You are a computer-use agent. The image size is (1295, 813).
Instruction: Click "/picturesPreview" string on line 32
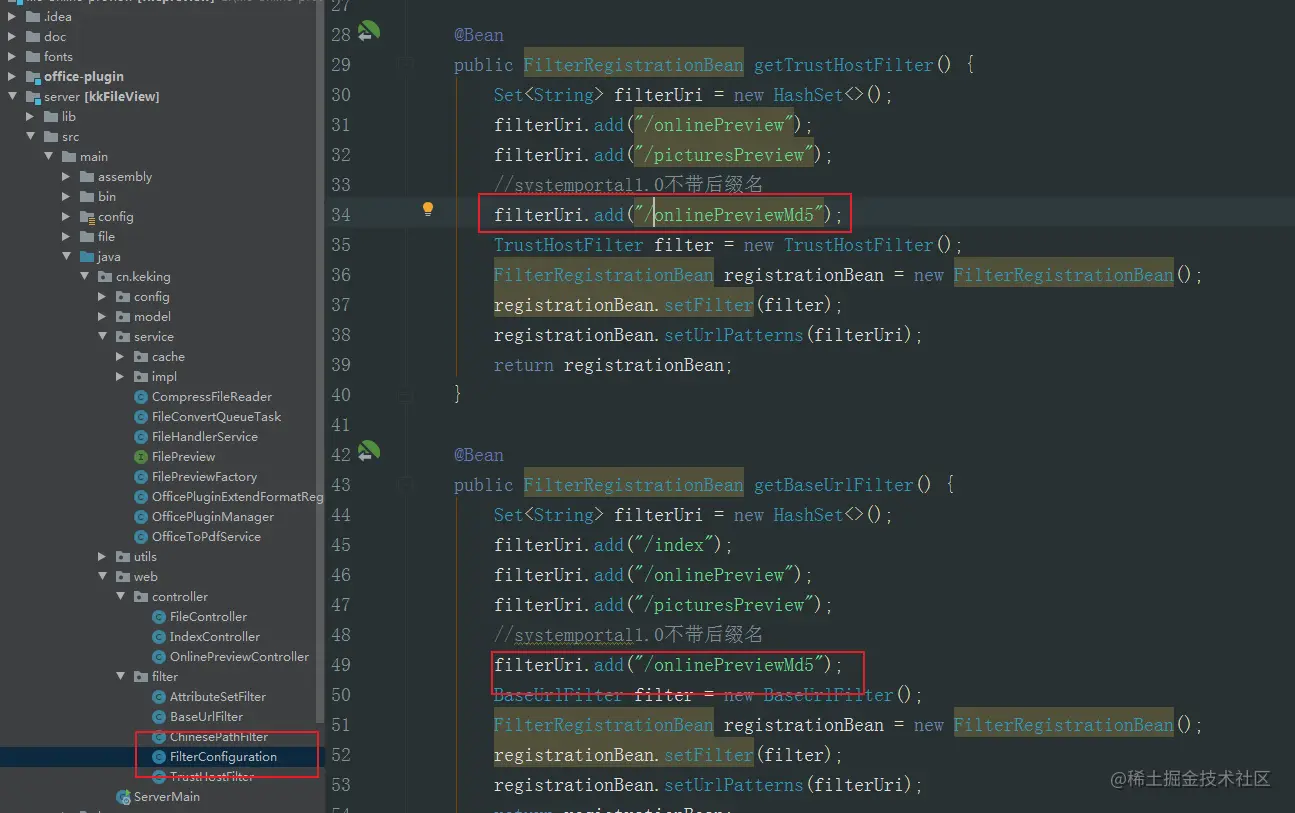point(723,155)
